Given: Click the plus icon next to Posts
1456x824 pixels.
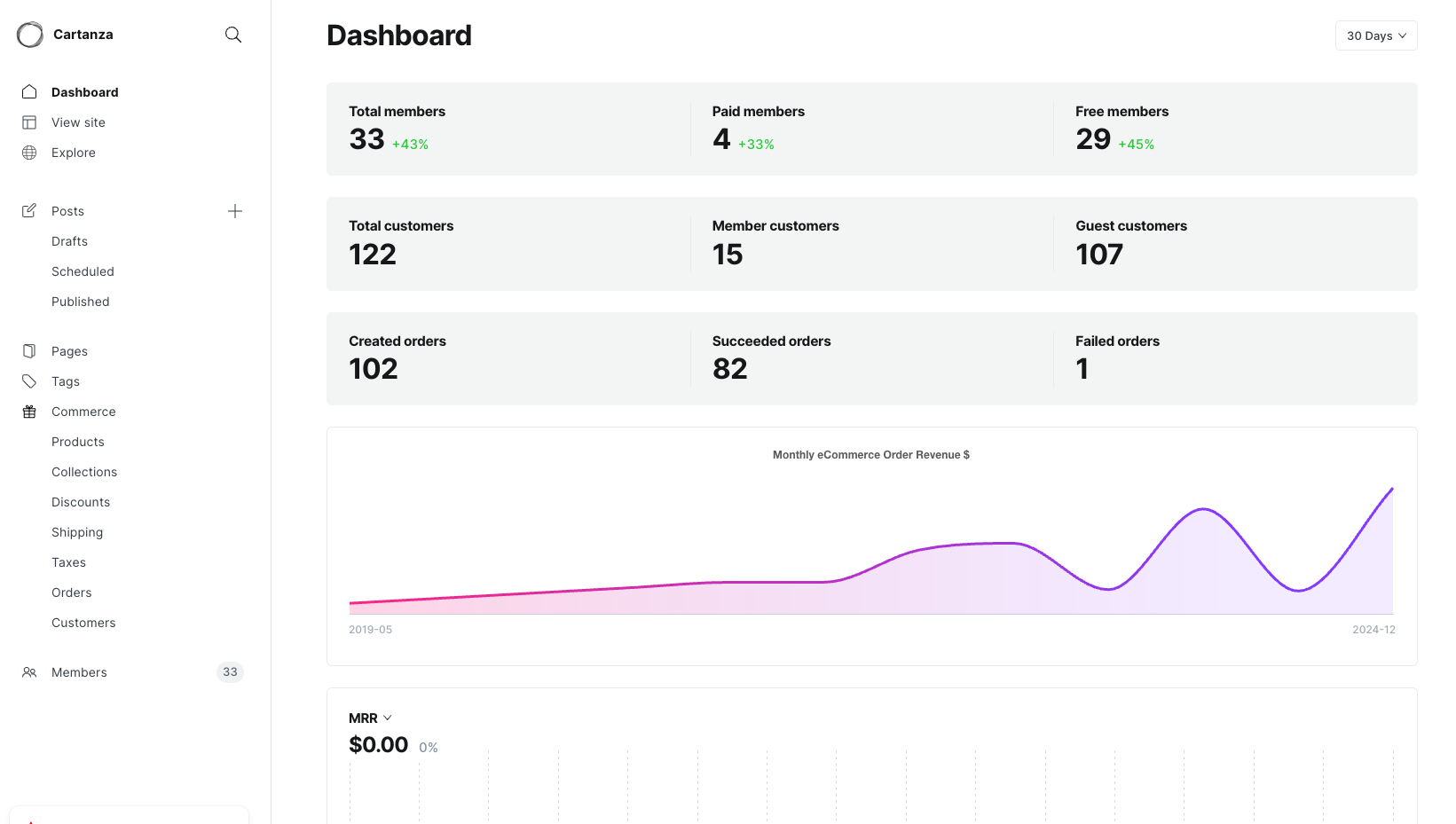Looking at the screenshot, I should [235, 211].
